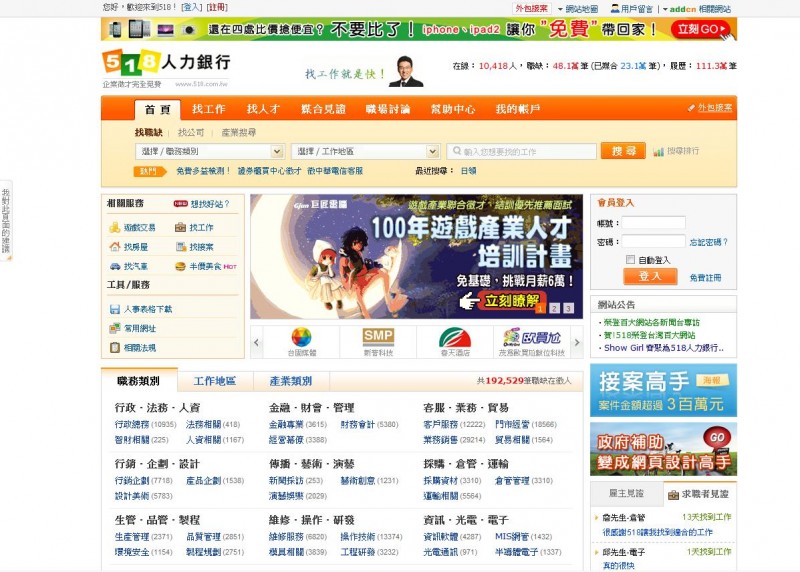800x572 pixels.
Task: Open the 半價美食 burger icon link
Action: pyautogui.click(x=180, y=267)
